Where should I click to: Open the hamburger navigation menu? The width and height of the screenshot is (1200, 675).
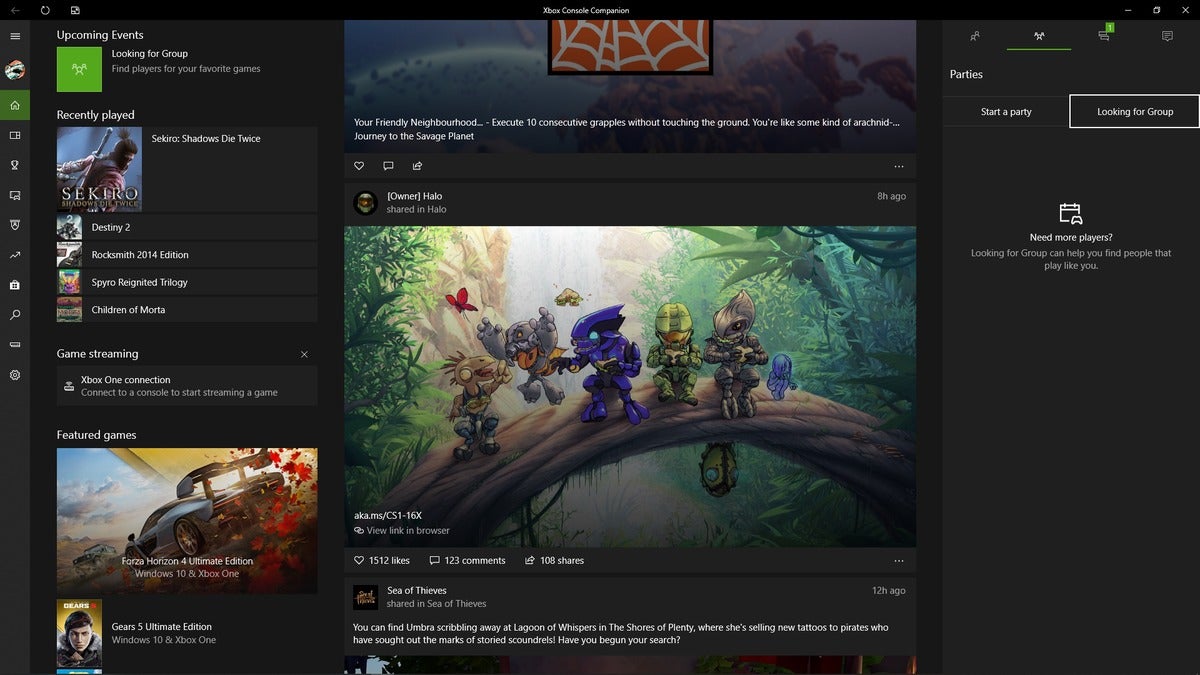[15, 36]
